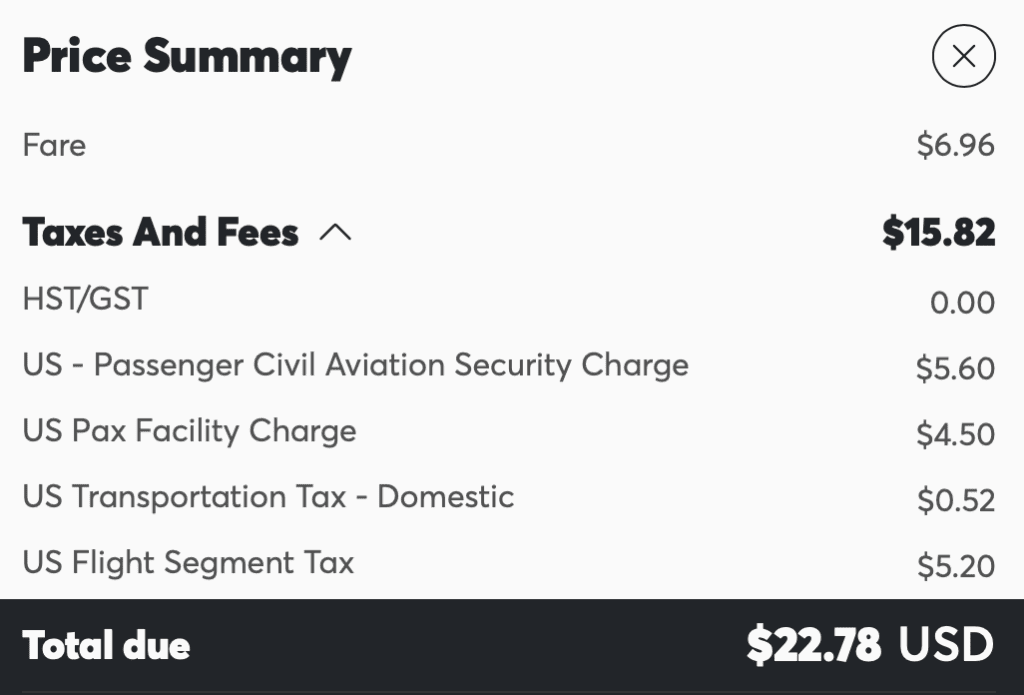
Task: Select the US Pax Facility Charge label
Action: coord(189,431)
